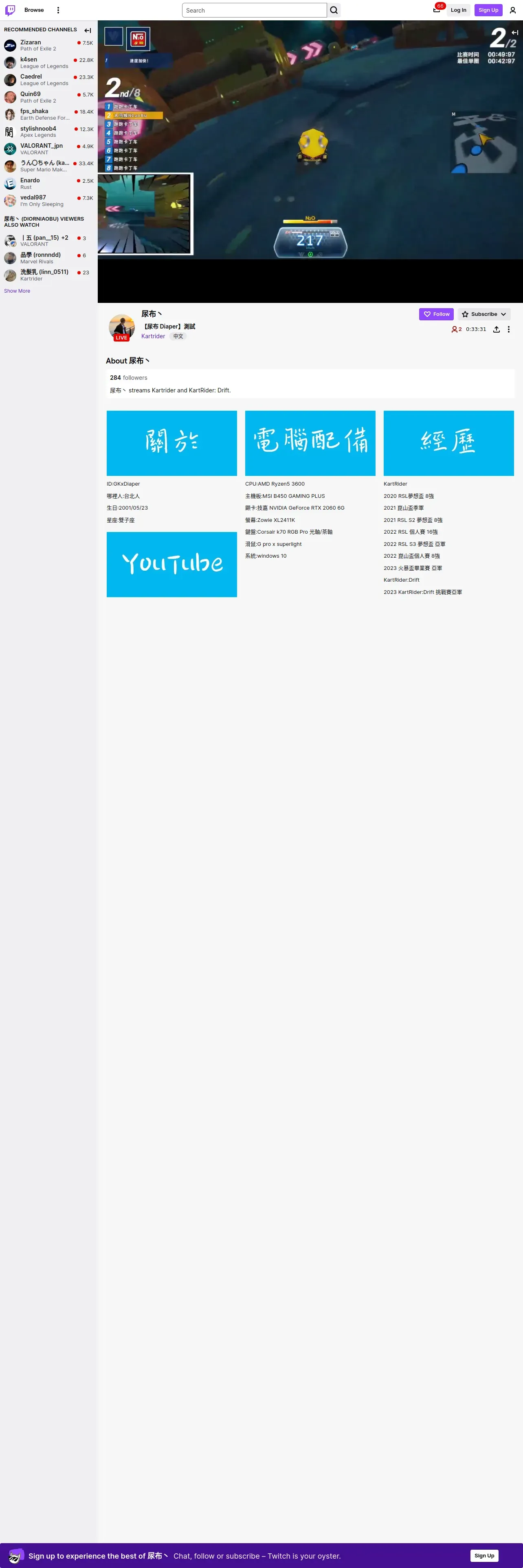This screenshot has width=523, height=1568.
Task: Click the 關於 about panel image
Action: click(x=172, y=443)
